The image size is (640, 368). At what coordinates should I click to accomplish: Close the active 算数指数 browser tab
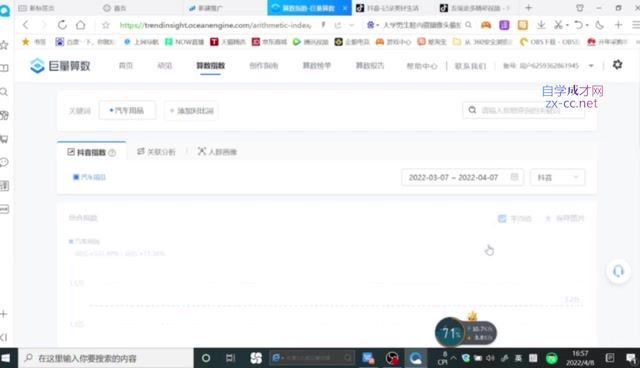pos(345,8)
